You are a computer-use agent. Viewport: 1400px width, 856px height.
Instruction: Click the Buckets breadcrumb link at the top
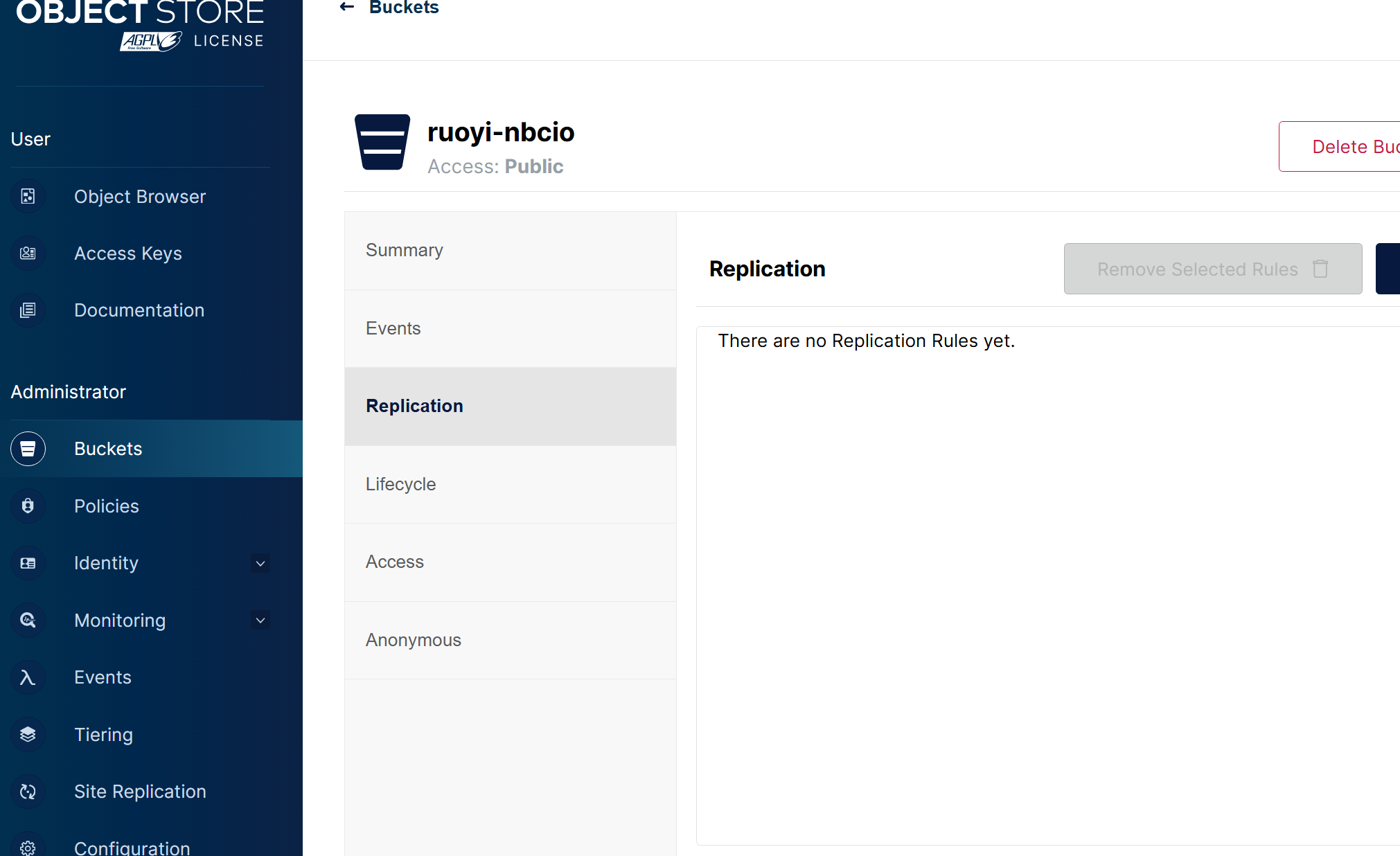[404, 8]
